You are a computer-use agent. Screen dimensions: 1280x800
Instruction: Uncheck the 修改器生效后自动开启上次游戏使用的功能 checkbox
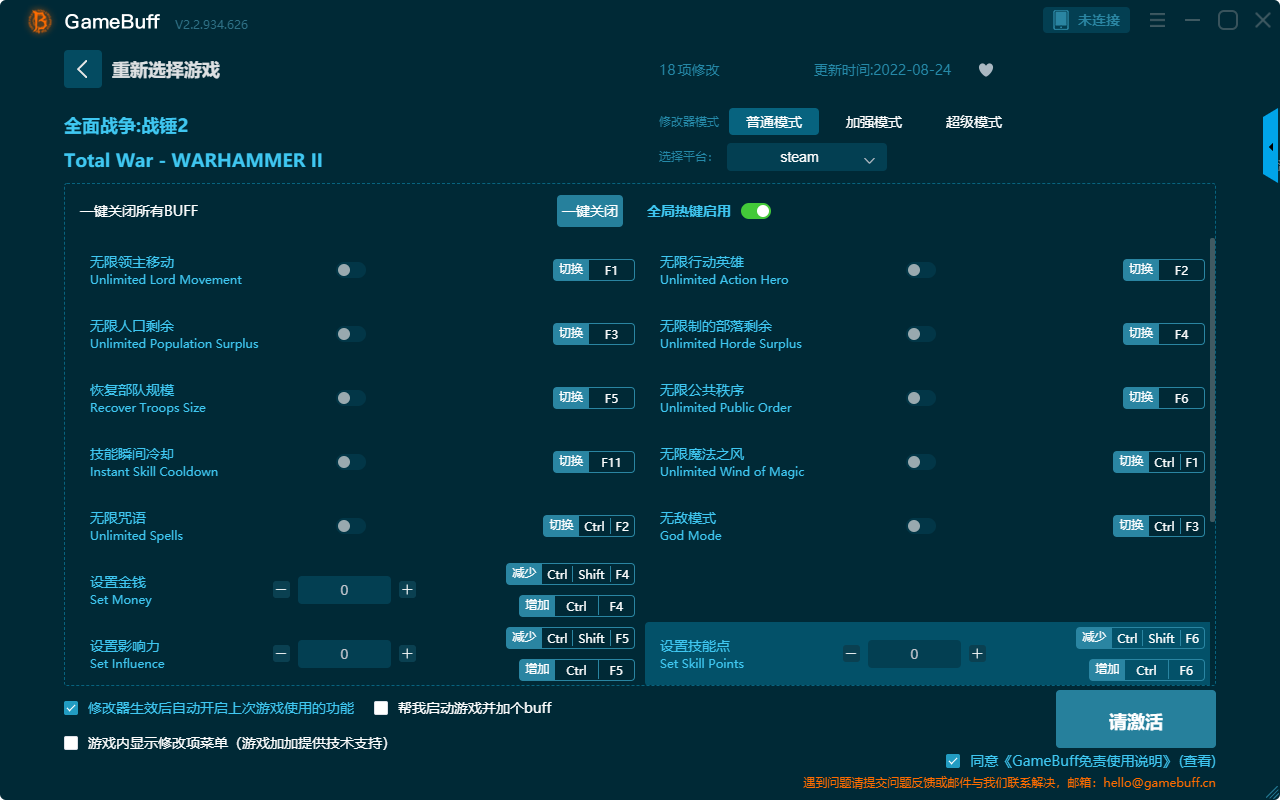pyautogui.click(x=70, y=707)
